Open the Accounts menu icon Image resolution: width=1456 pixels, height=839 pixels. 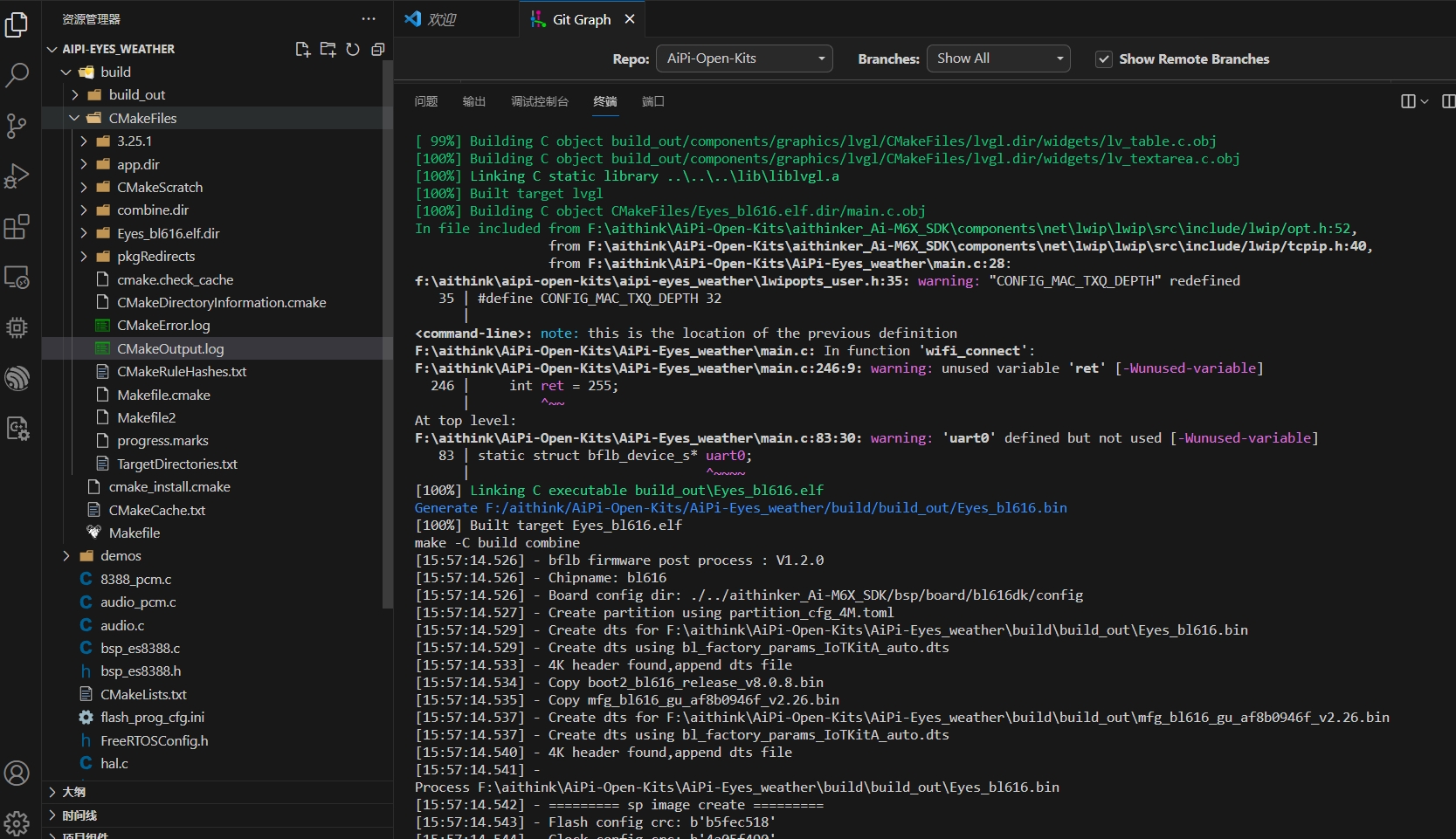pyautogui.click(x=17, y=774)
